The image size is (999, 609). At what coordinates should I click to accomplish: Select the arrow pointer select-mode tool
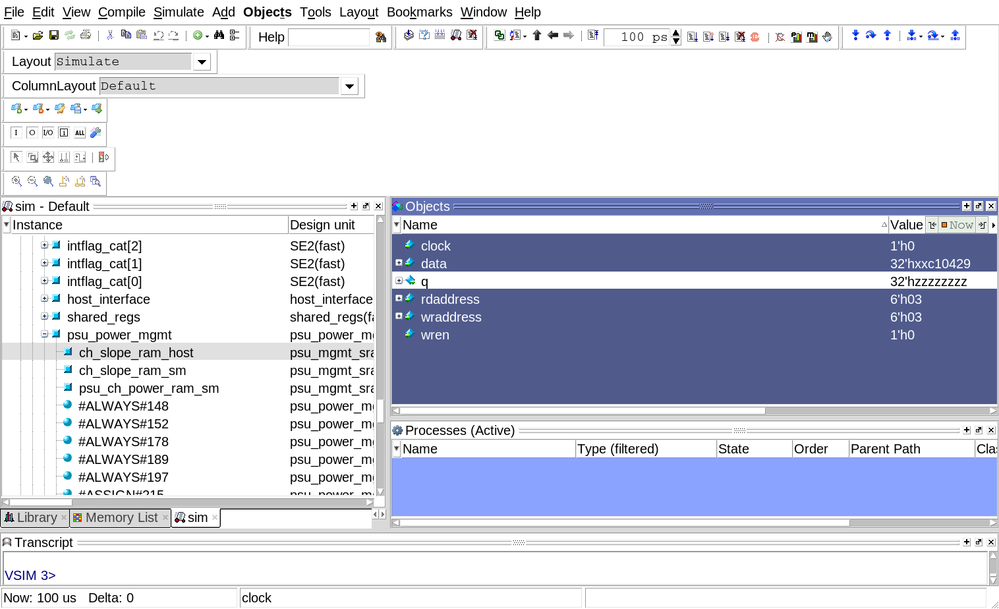click(16, 157)
